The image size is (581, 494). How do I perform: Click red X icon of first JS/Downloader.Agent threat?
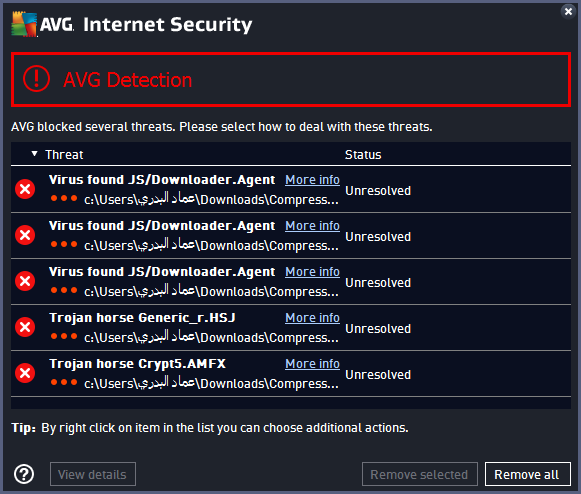pos(25,189)
